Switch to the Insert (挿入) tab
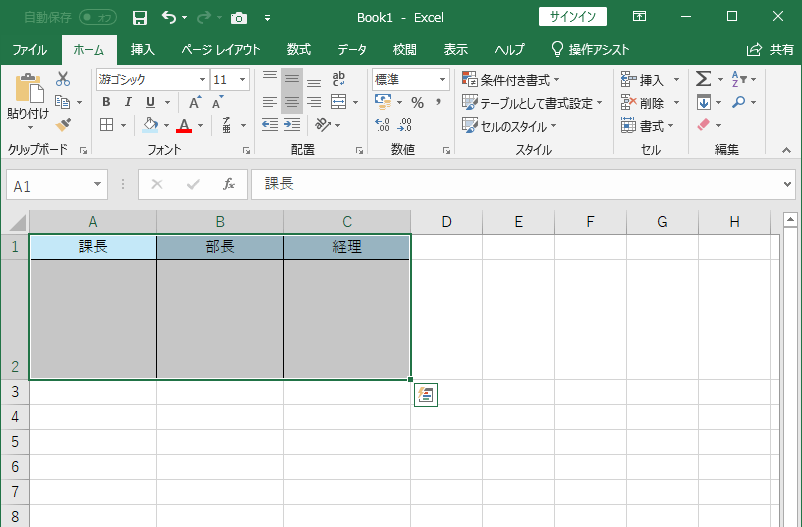The width and height of the screenshot is (802, 527). [143, 50]
